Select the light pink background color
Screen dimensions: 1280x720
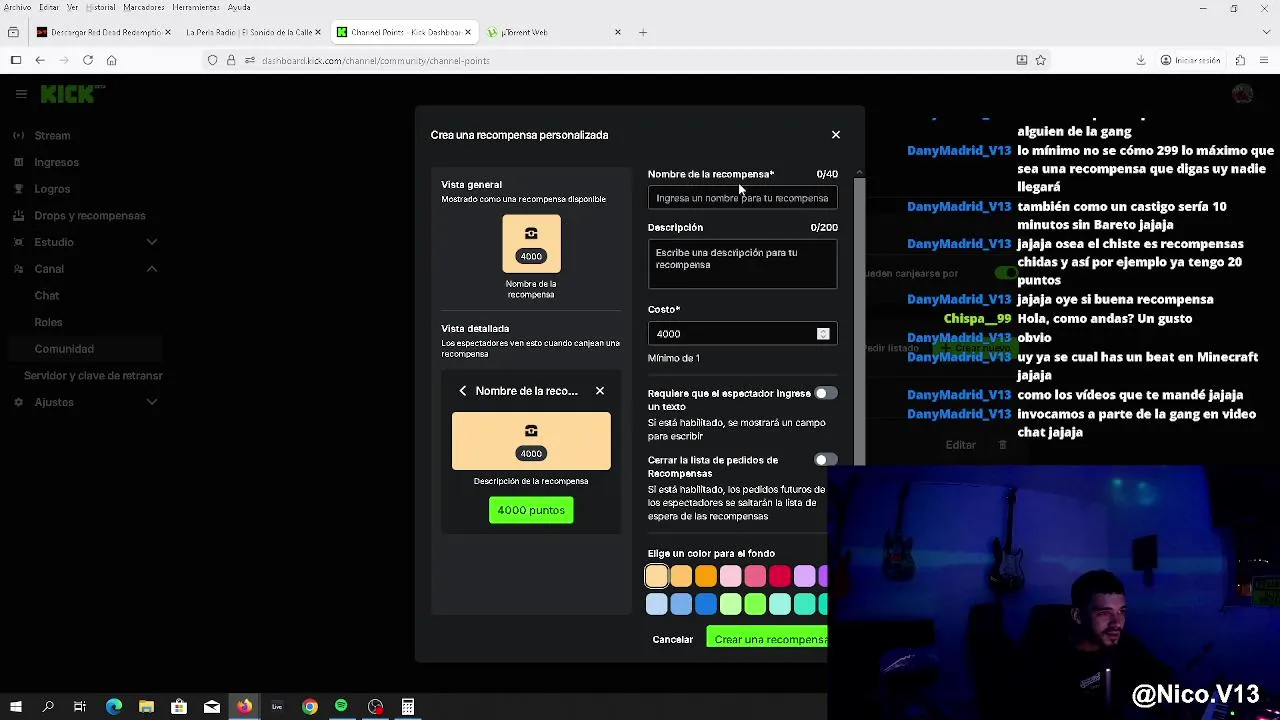730,576
